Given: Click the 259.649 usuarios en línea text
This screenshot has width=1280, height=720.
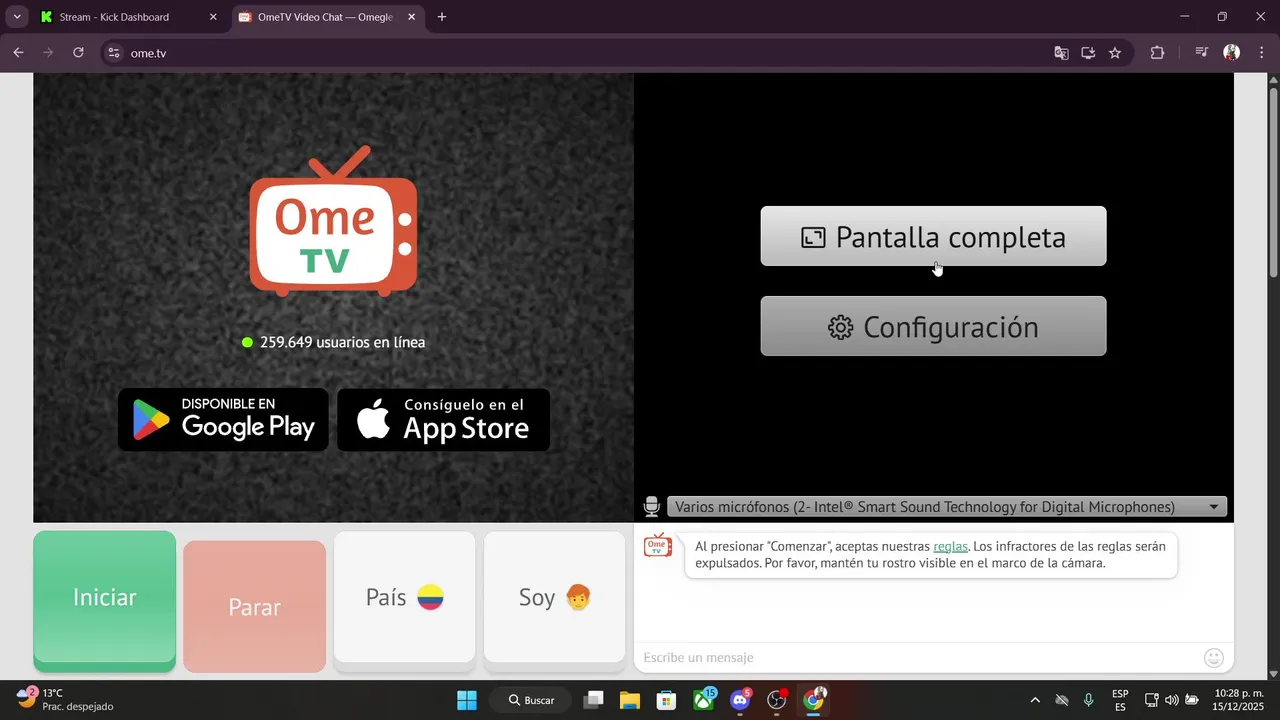Looking at the screenshot, I should click(342, 342).
